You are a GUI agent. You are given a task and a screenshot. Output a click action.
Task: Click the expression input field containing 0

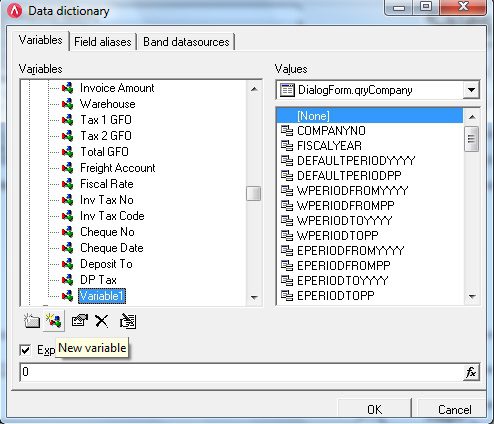tap(241, 372)
